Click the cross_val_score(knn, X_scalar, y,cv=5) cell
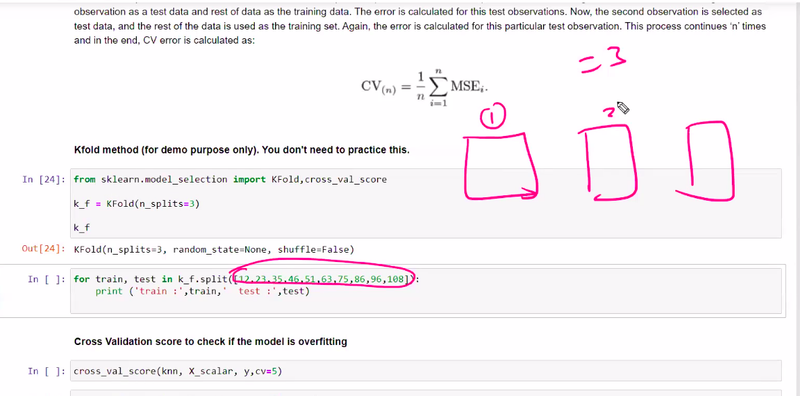The image size is (800, 396). click(426, 372)
